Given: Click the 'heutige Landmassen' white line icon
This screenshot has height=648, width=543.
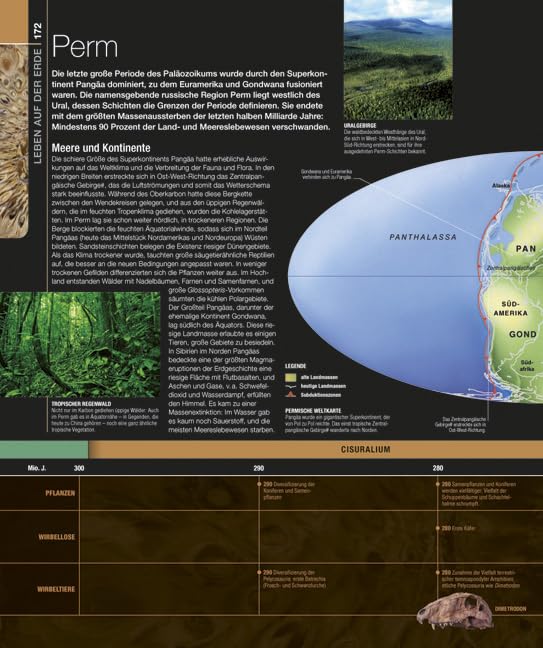Looking at the screenshot, I should point(291,386).
